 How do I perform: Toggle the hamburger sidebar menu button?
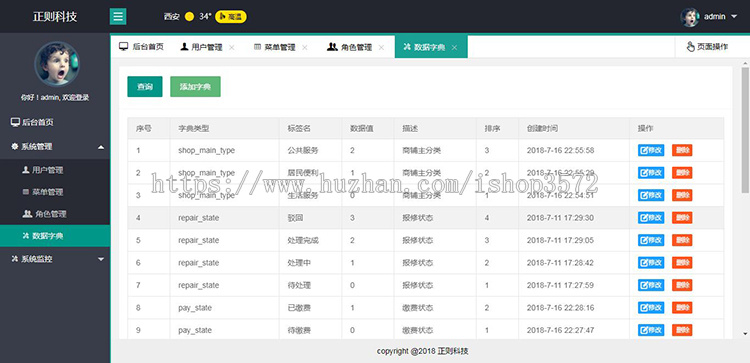tap(118, 17)
